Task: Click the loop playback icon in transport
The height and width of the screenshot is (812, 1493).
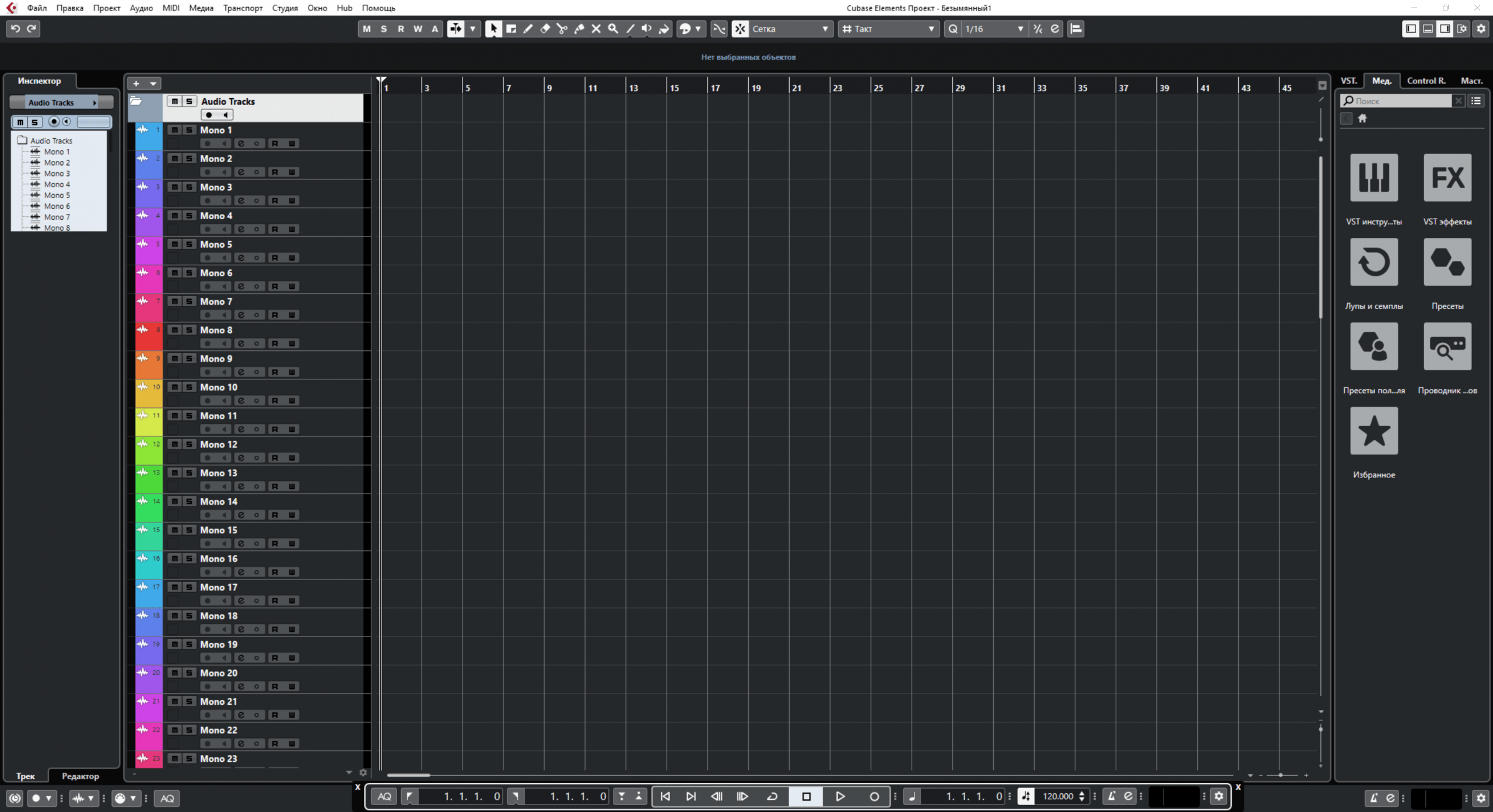Action: (771, 796)
